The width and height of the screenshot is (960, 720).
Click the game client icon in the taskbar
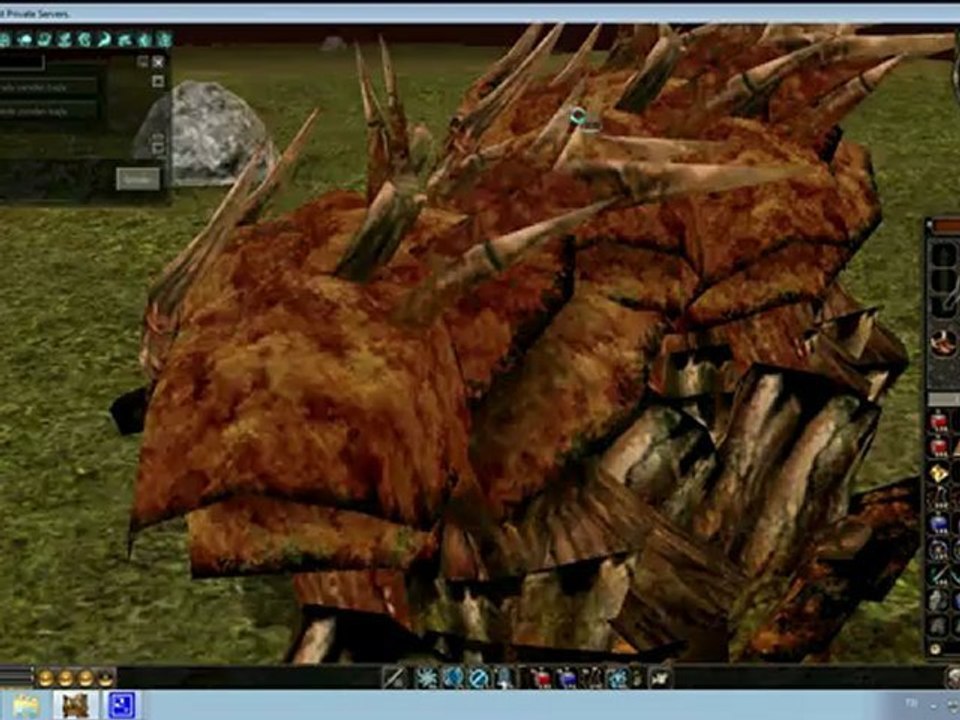75,706
